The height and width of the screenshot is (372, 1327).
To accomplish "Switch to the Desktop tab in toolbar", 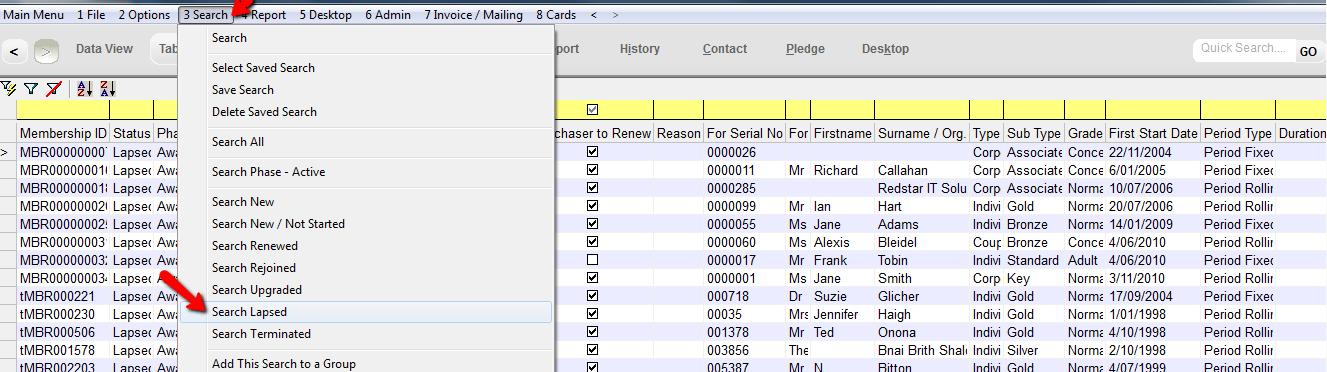I will pos(886,49).
